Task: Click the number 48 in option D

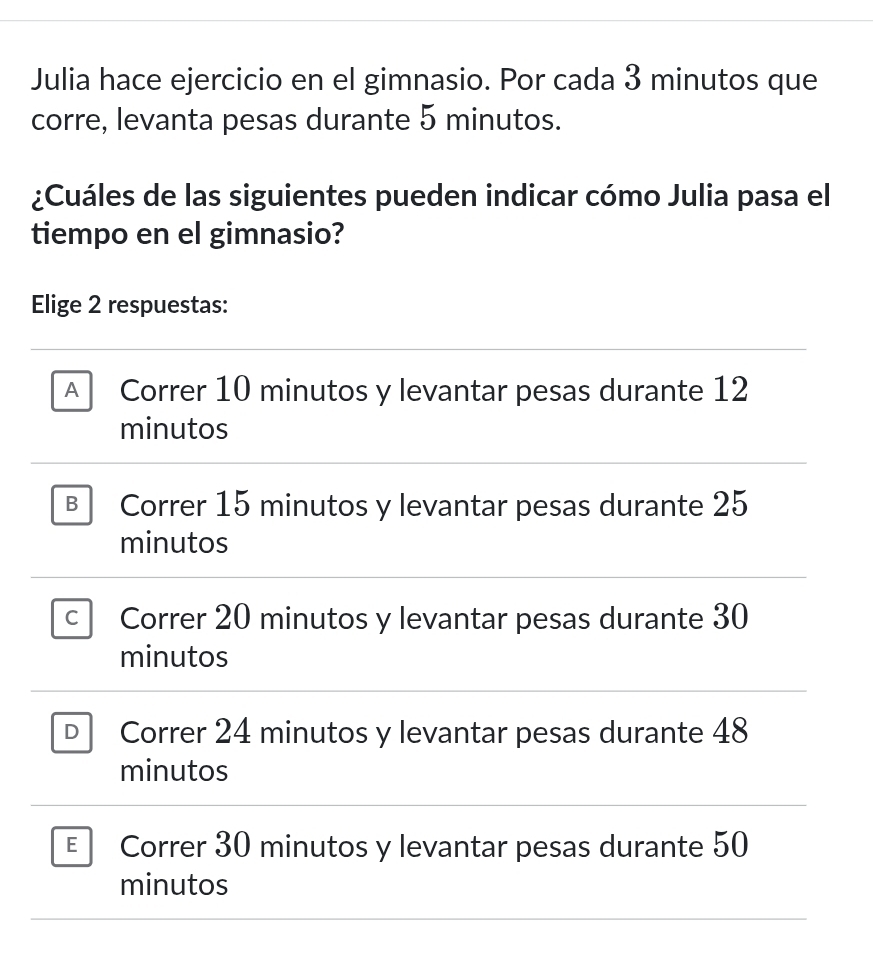Action: pyautogui.click(x=730, y=733)
